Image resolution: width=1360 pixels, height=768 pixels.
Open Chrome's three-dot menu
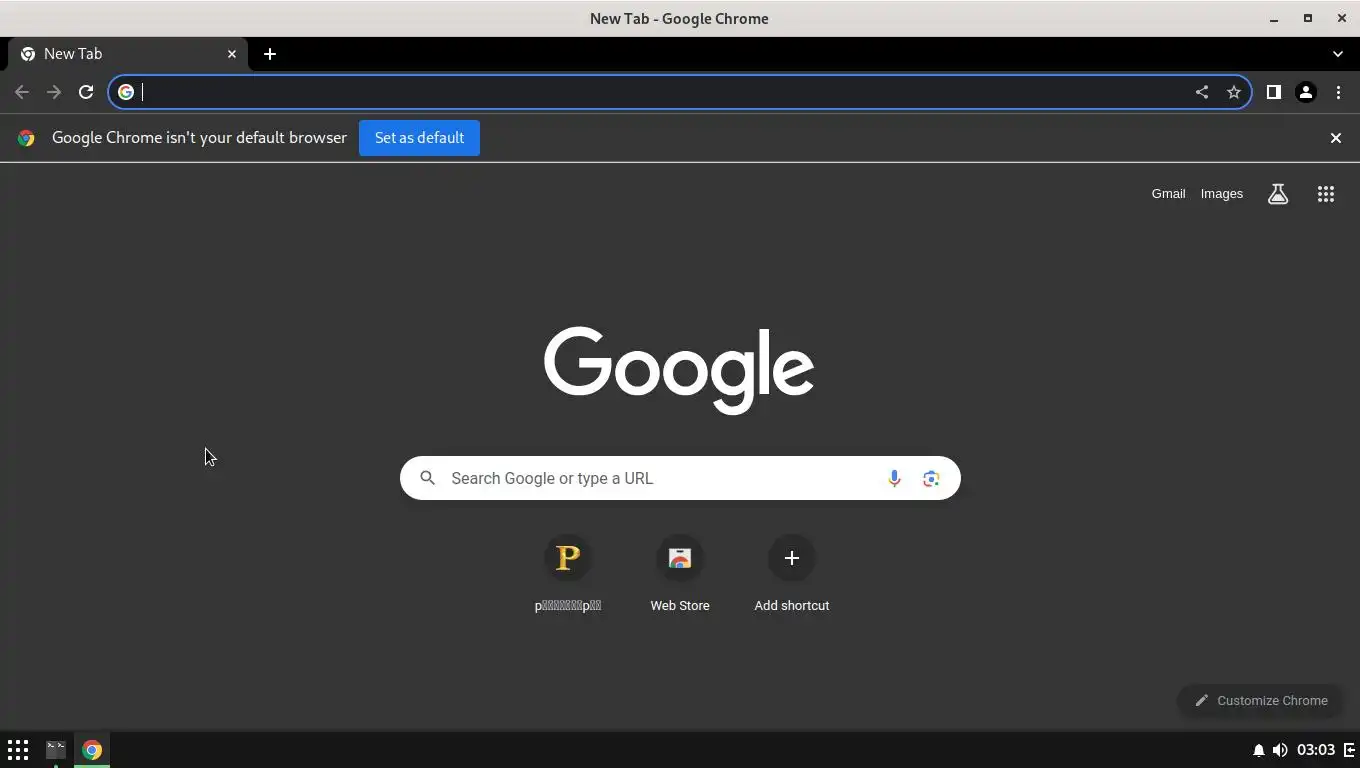tap(1338, 92)
